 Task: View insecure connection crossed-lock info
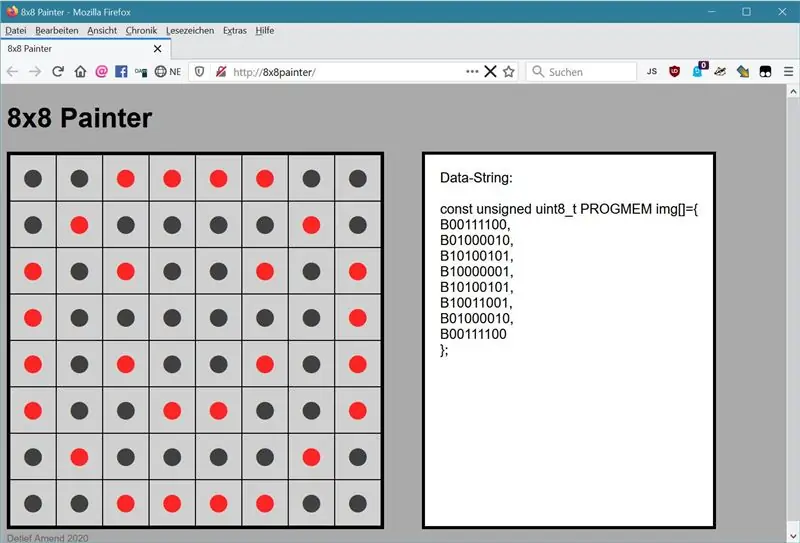221,72
